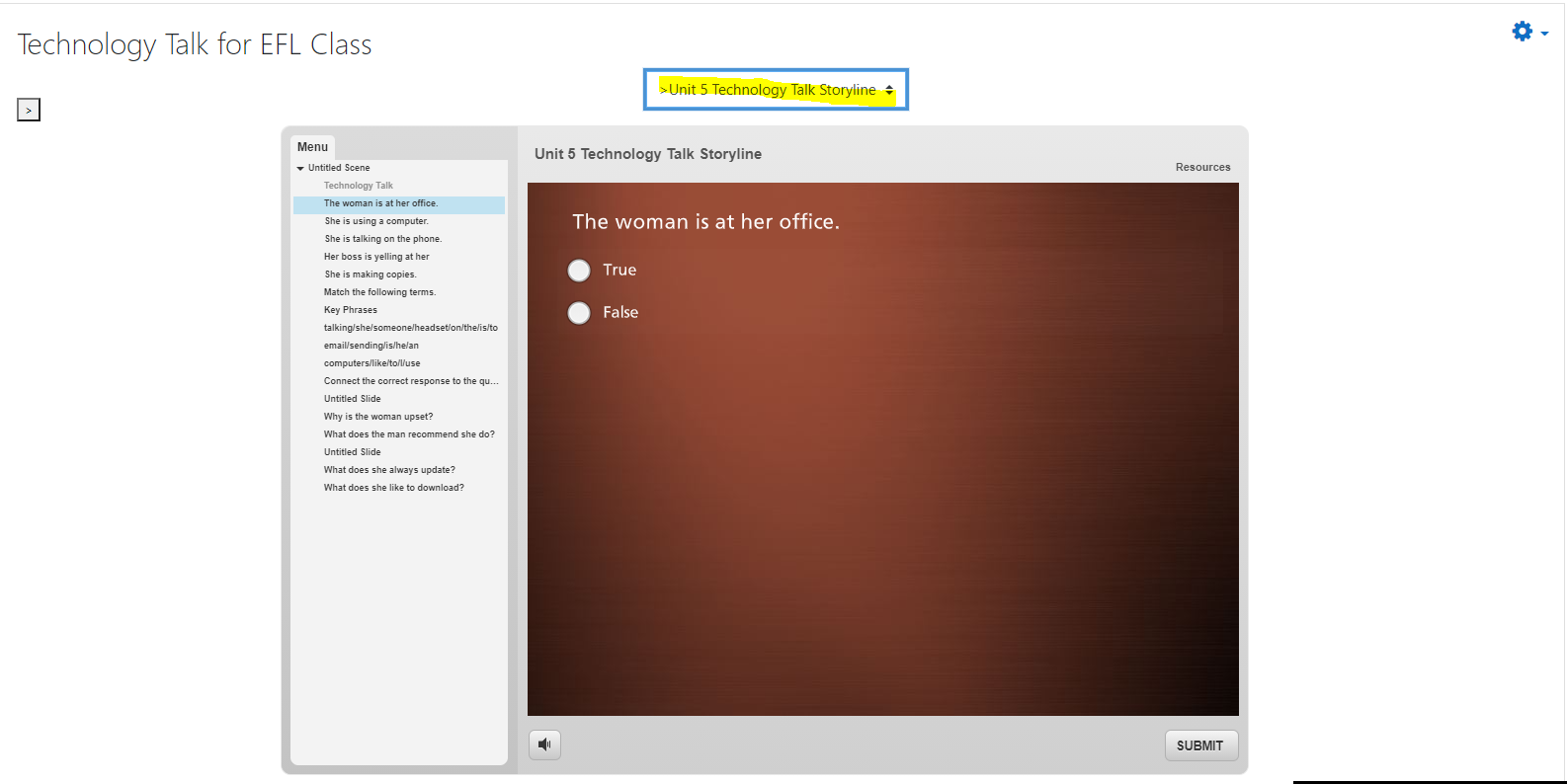Click the 'Technology Talk for EFL Class' heading

point(195,44)
